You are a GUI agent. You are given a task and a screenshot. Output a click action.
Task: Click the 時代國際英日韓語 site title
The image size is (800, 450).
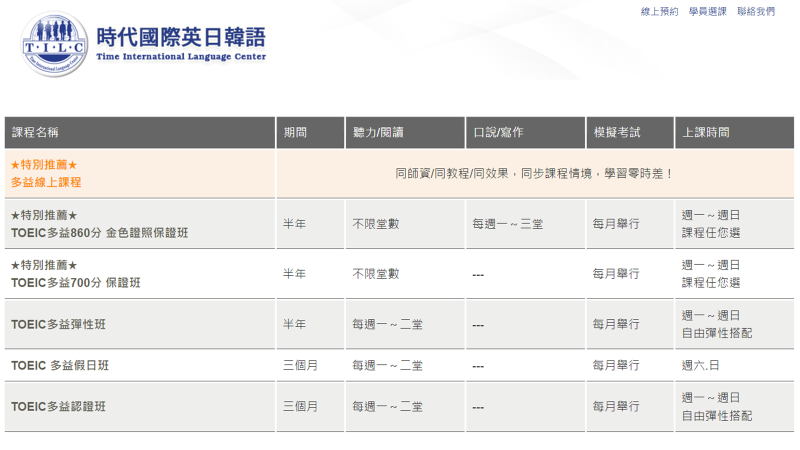click(181, 37)
